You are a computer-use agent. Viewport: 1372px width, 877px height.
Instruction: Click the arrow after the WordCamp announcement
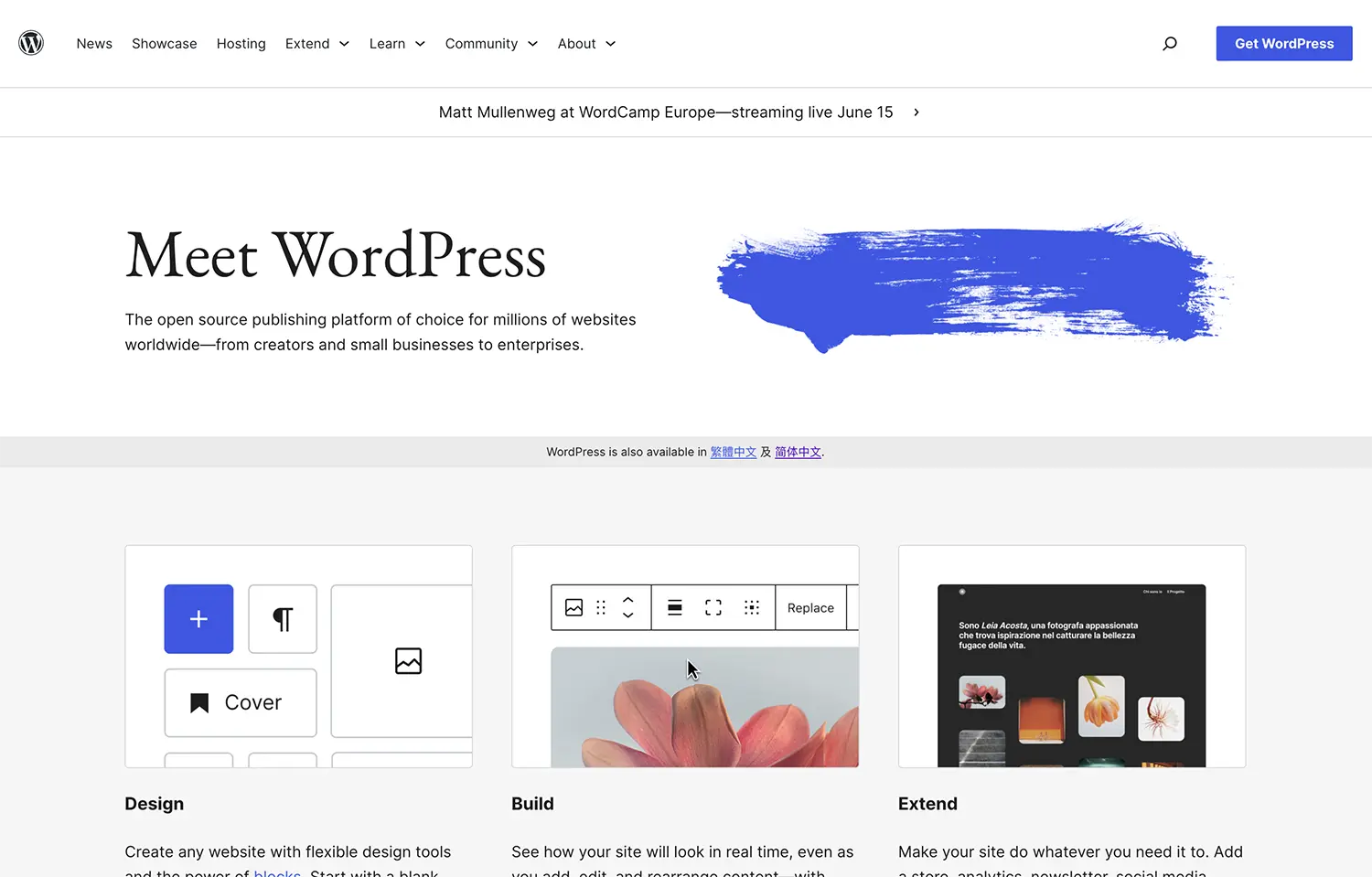click(x=916, y=112)
